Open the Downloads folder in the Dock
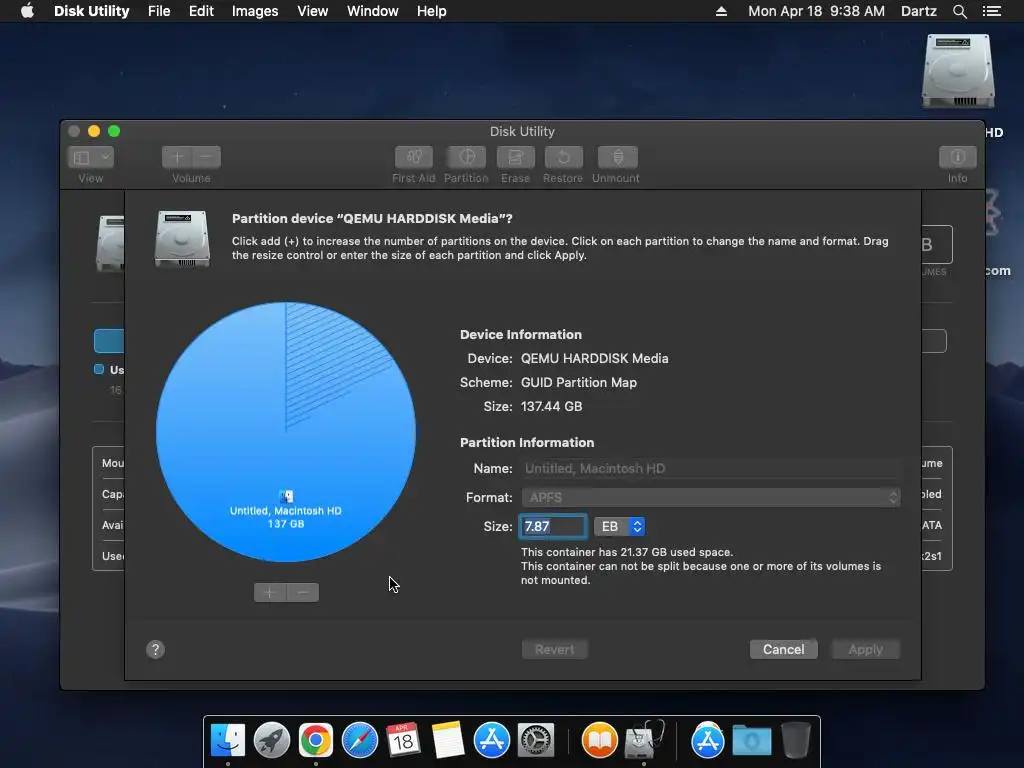Image resolution: width=1024 pixels, height=768 pixels. [752, 741]
